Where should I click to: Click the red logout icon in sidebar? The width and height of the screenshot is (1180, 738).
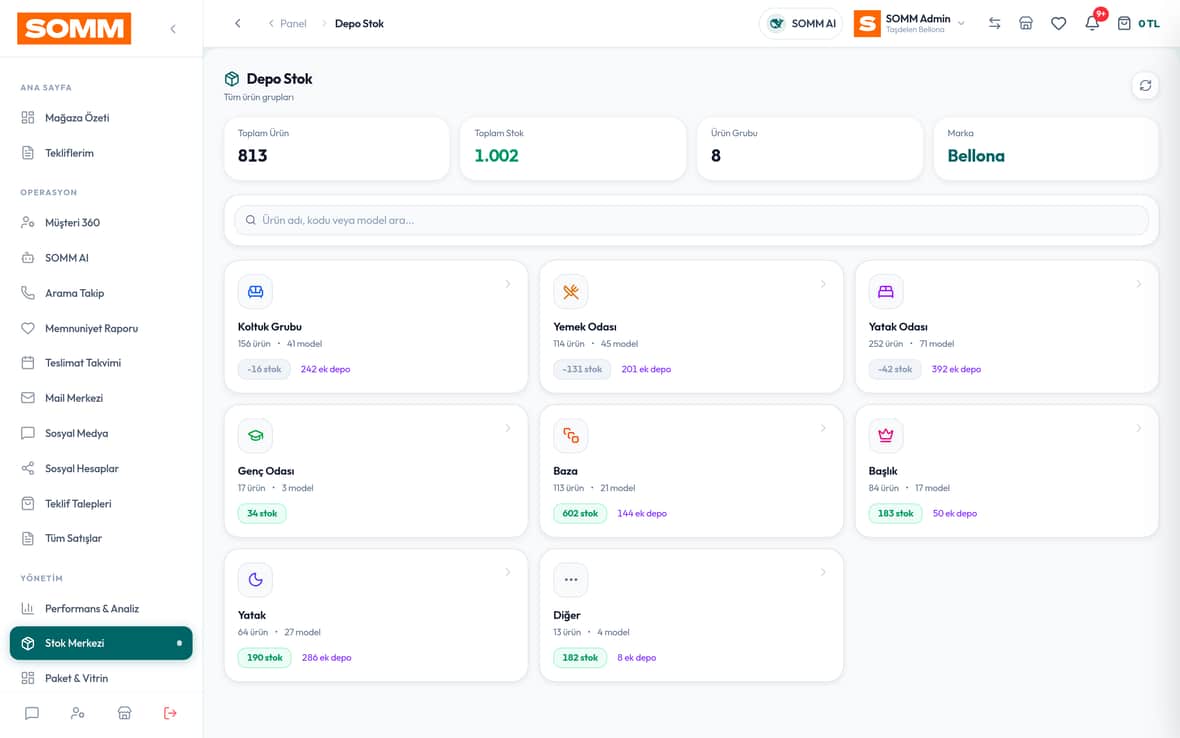(170, 713)
